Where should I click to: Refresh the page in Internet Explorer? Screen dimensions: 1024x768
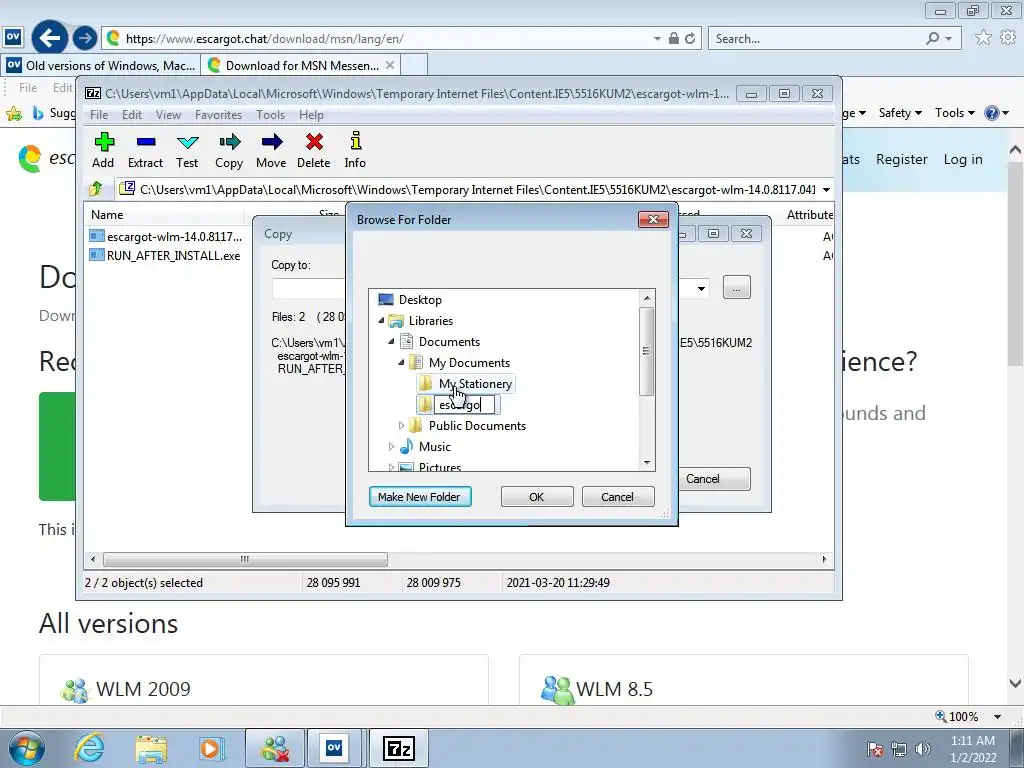click(690, 39)
